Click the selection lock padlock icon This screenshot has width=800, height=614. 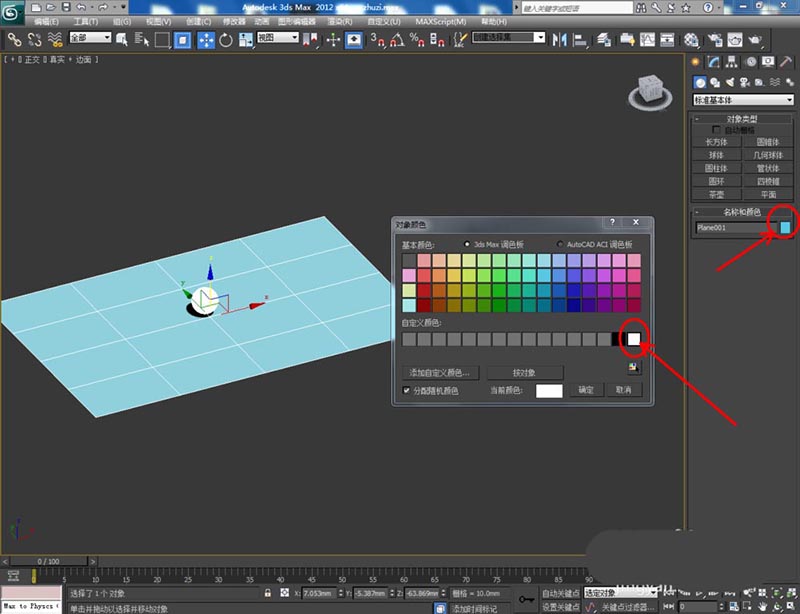coord(268,593)
